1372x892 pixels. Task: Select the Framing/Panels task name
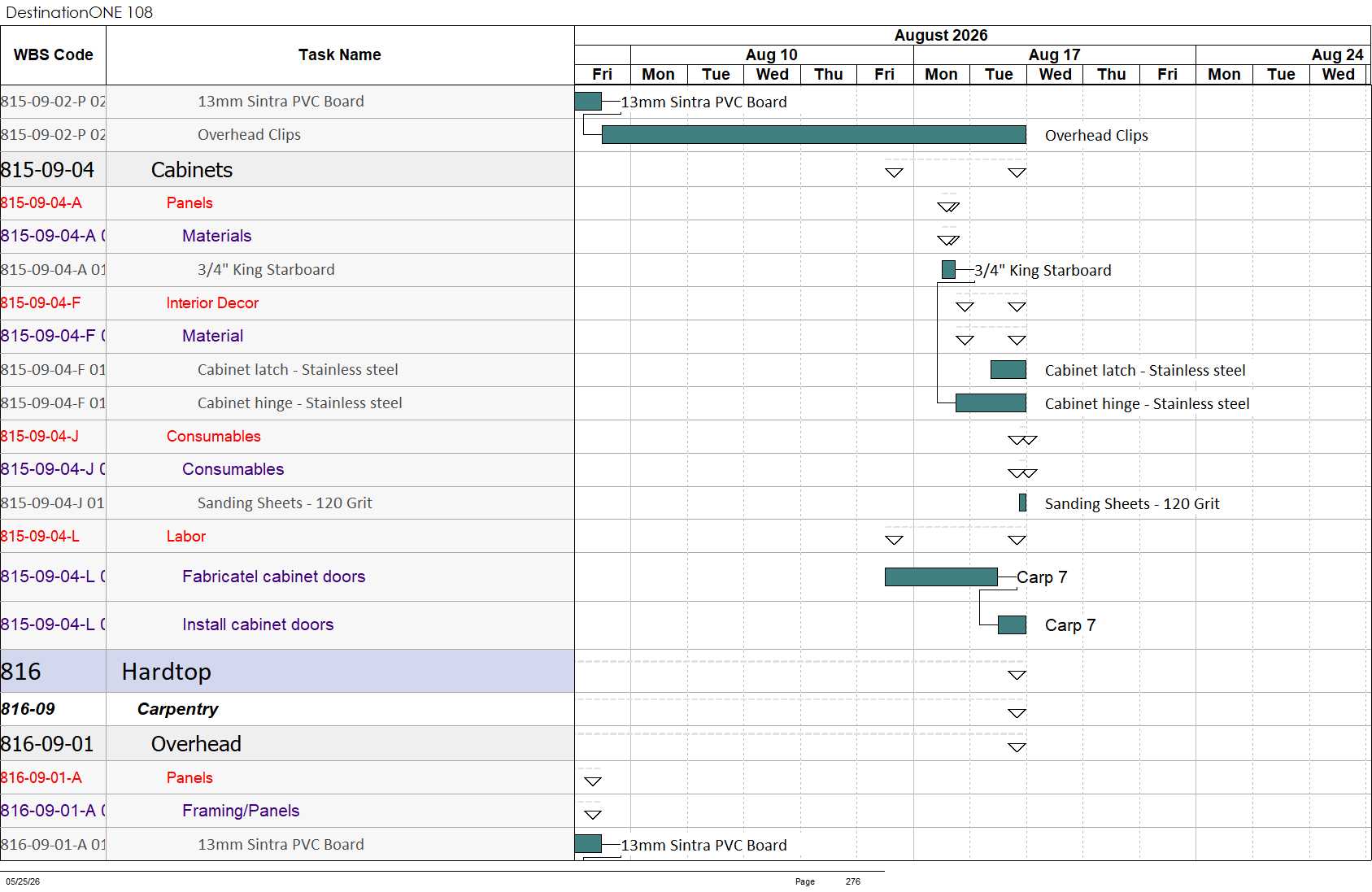click(x=241, y=812)
